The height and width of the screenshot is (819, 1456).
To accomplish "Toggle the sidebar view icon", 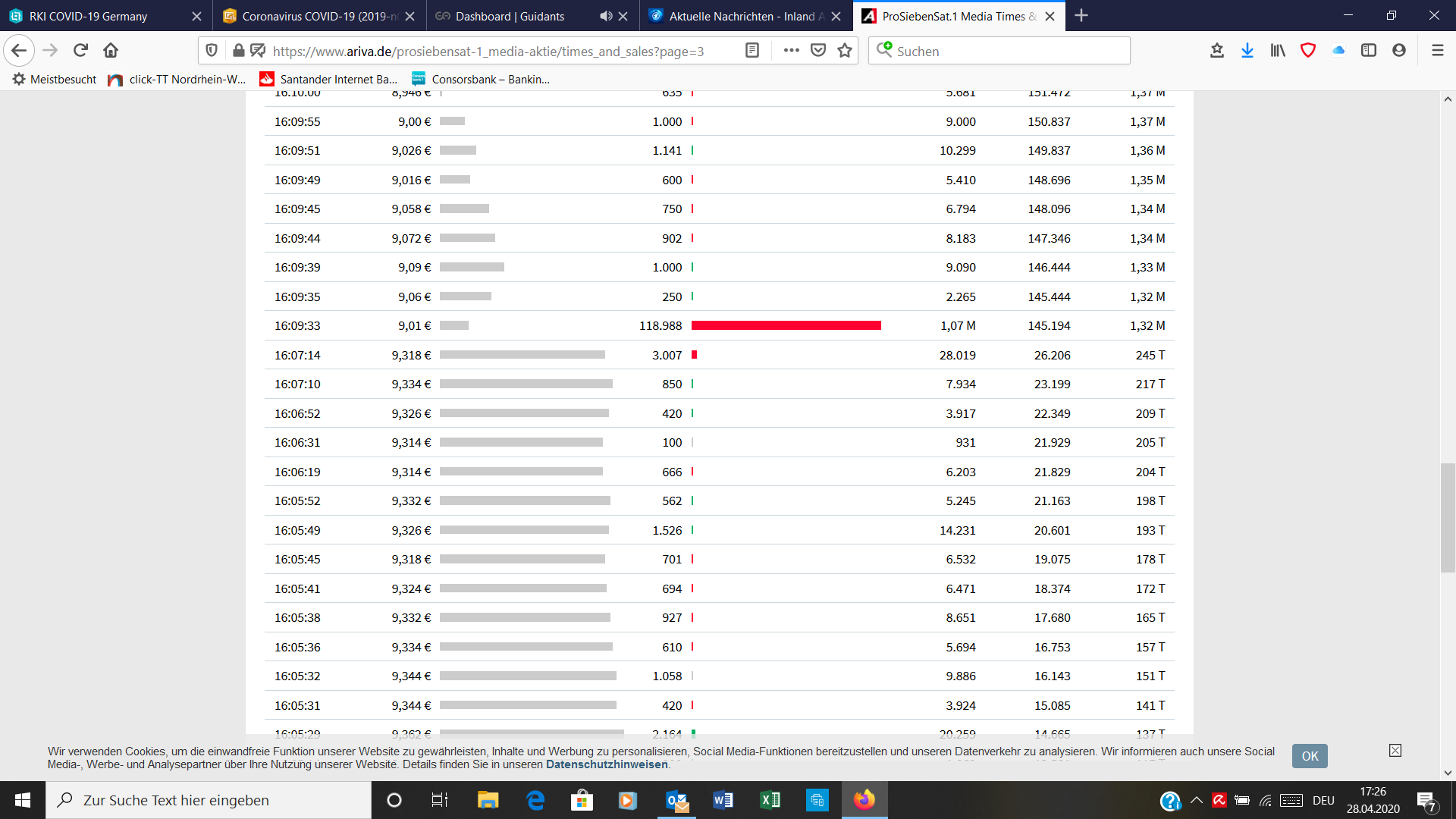I will (x=1368, y=51).
